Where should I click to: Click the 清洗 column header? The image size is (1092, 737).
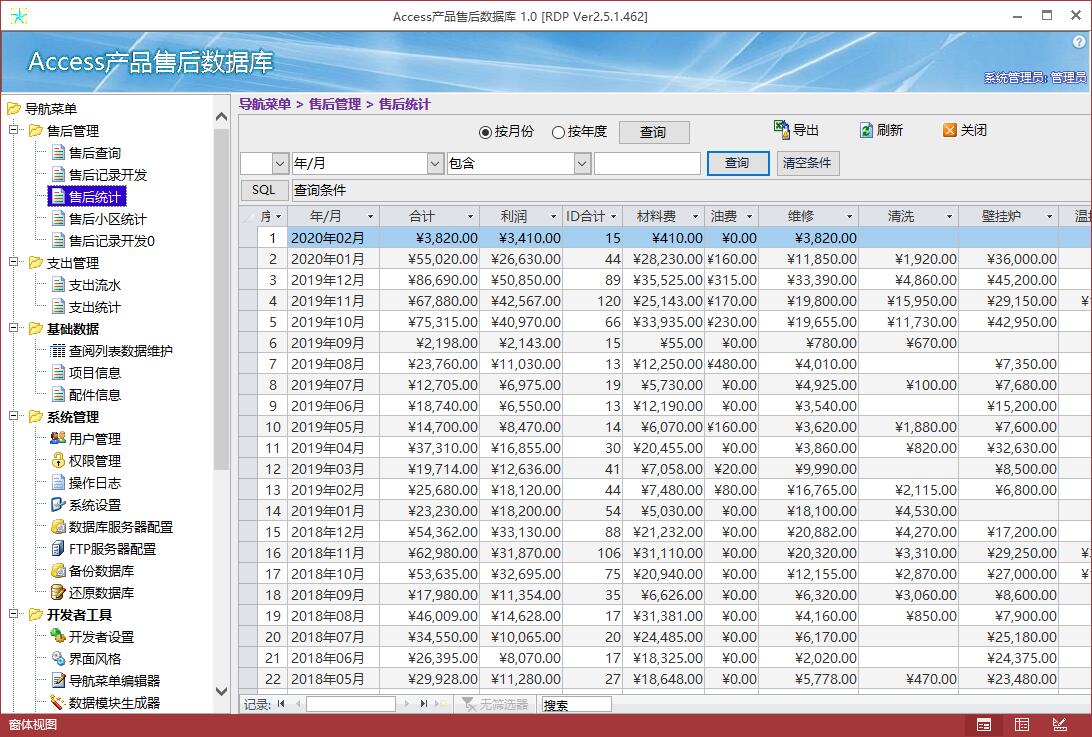908,217
